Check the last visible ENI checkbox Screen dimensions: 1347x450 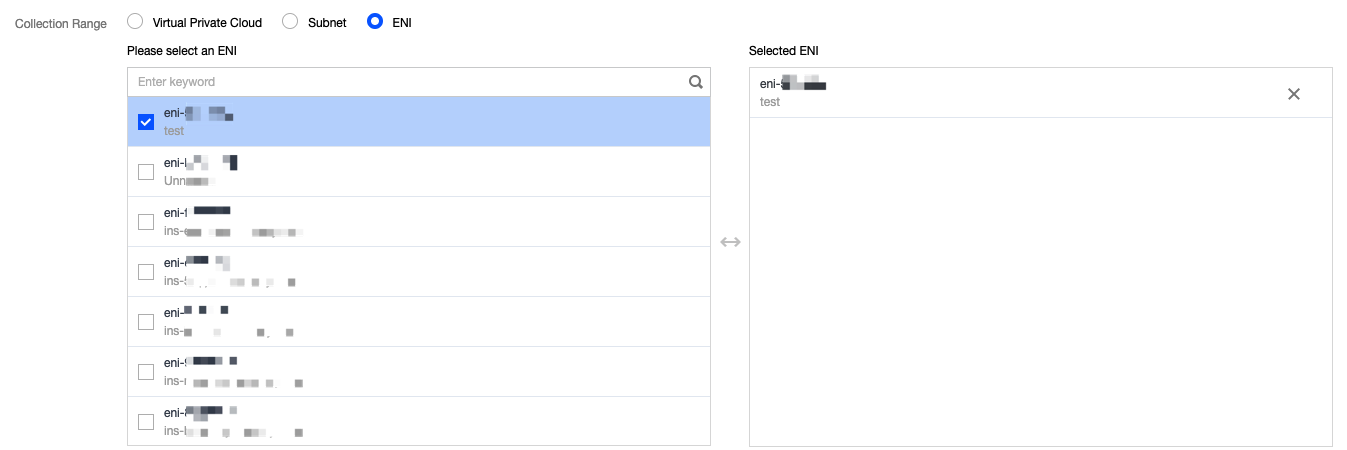146,422
